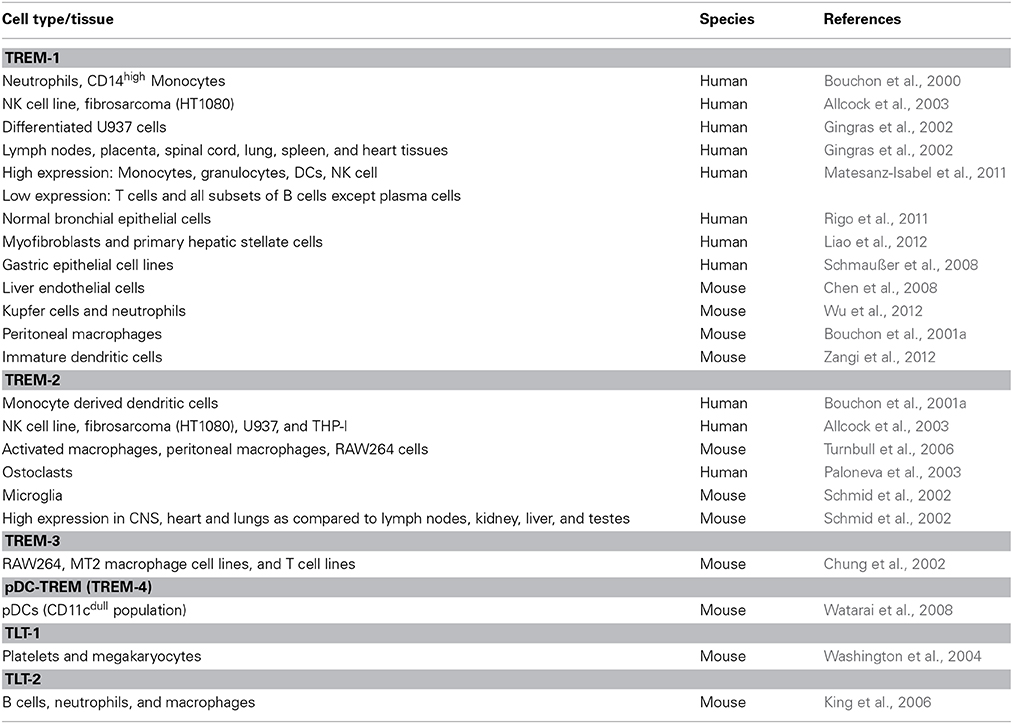The height and width of the screenshot is (724, 1013).
Task: Select the TREM-1 section header row
Action: tap(506, 58)
